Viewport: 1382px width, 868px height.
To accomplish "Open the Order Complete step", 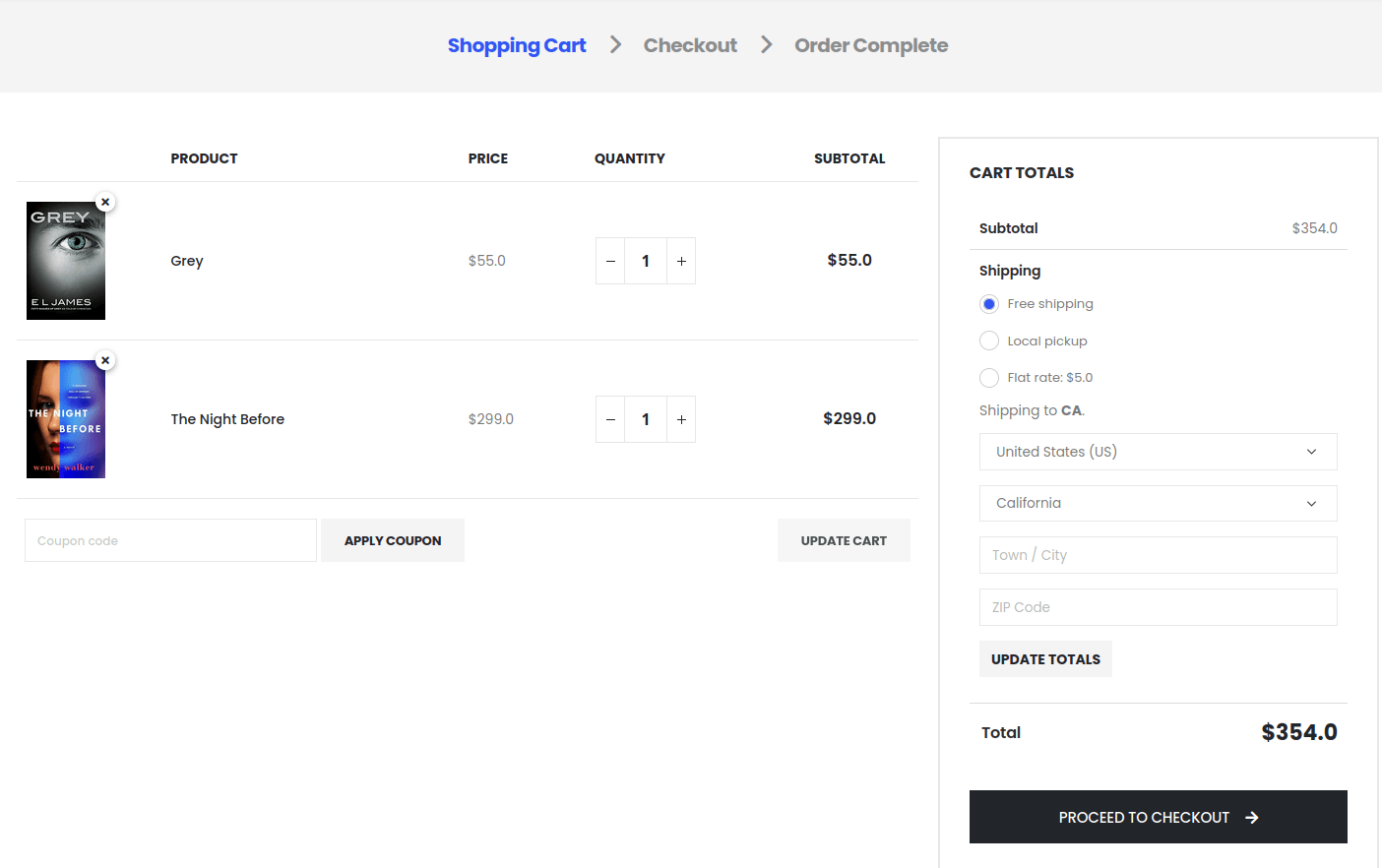I will tap(870, 45).
